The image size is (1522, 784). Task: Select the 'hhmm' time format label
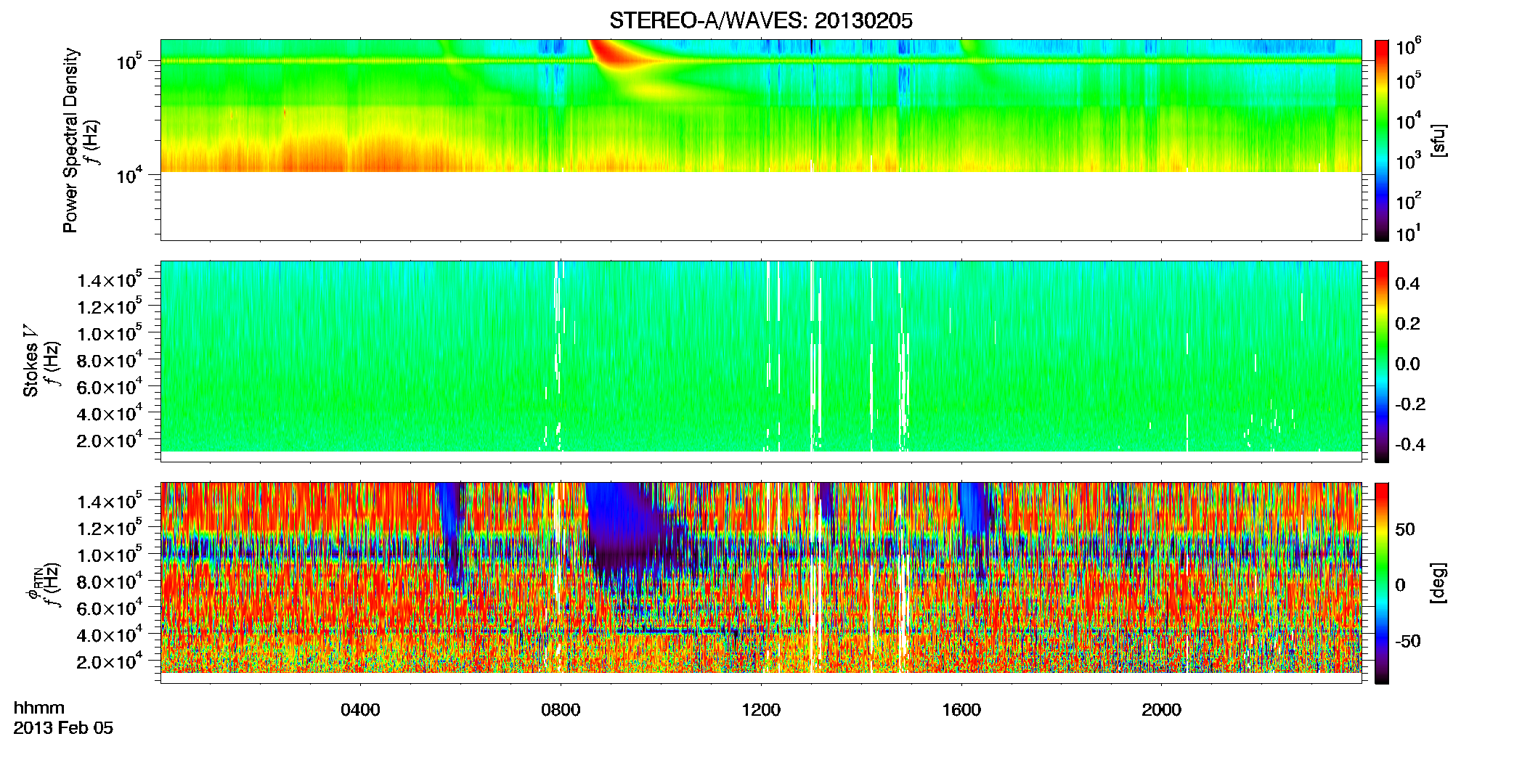(39, 709)
